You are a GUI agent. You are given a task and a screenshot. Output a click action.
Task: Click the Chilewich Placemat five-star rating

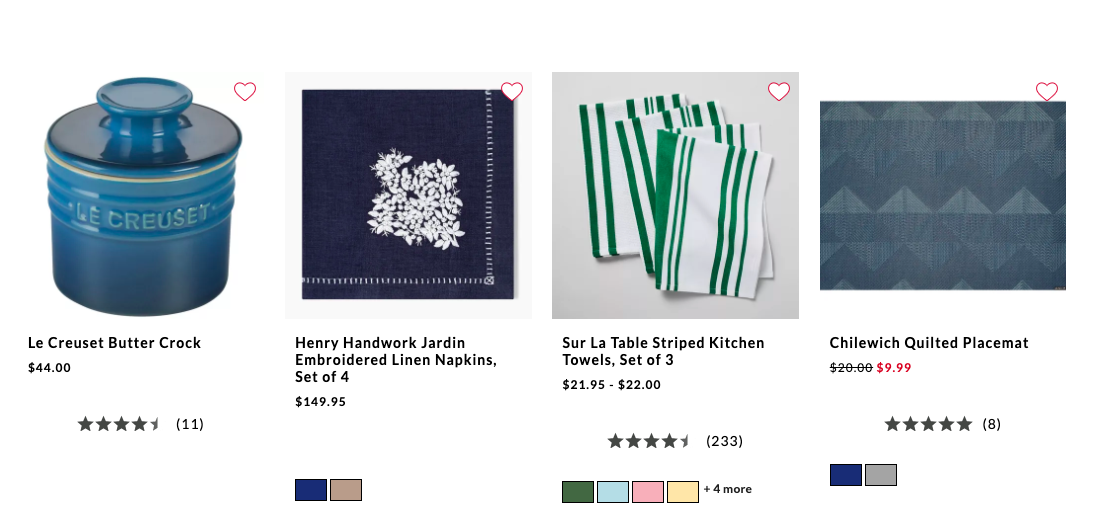coord(928,424)
